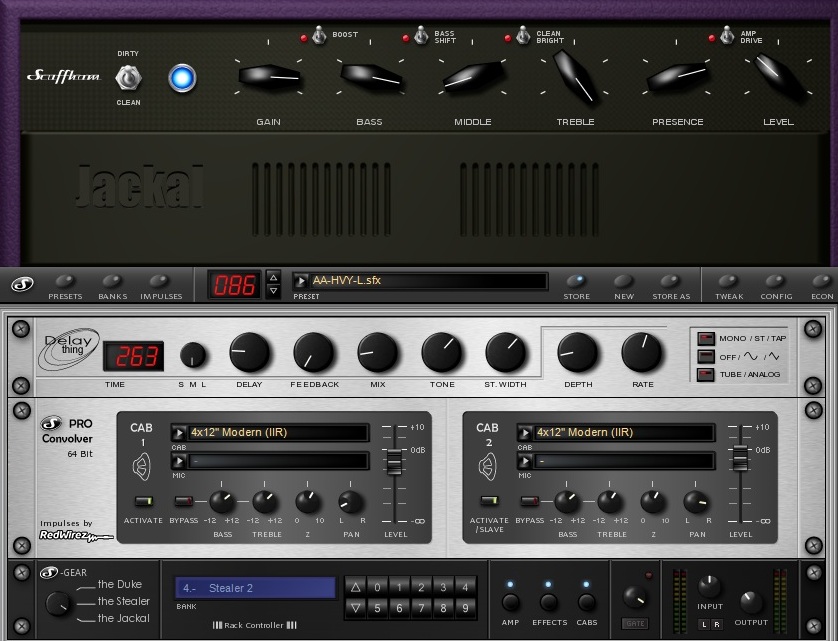Toggle the Clean Bright switch

point(523,35)
